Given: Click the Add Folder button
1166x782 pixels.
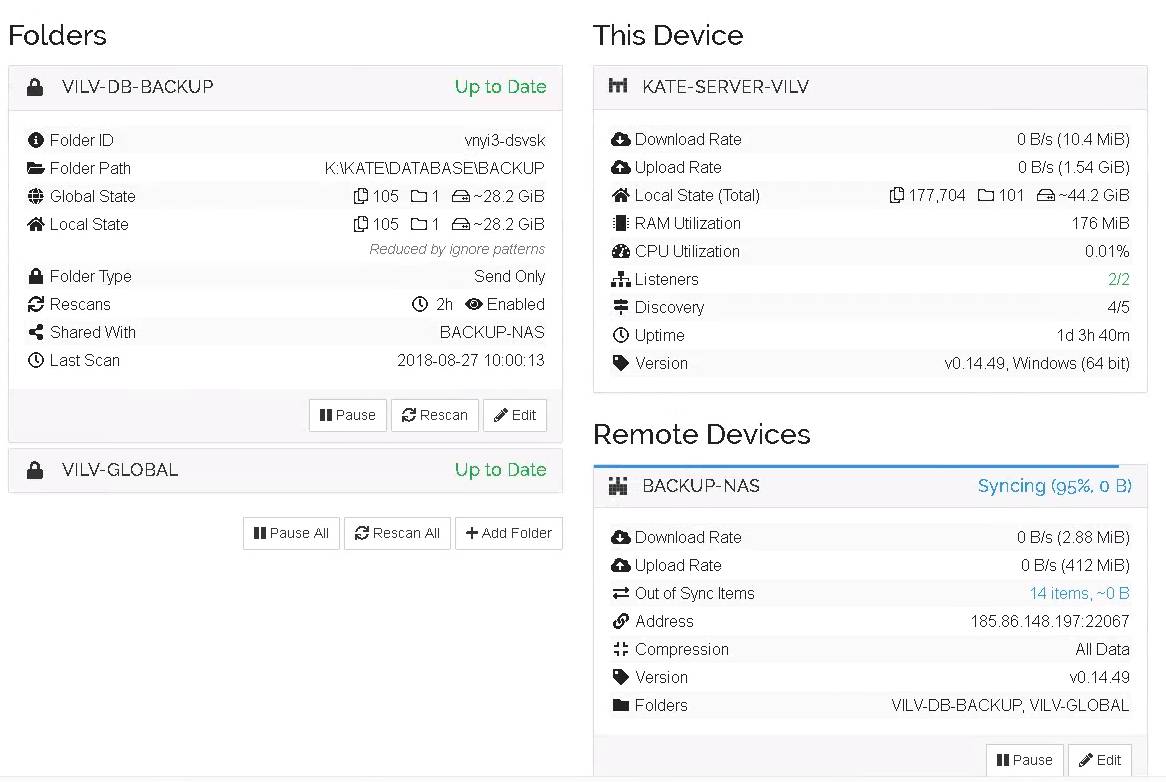Looking at the screenshot, I should (508, 533).
